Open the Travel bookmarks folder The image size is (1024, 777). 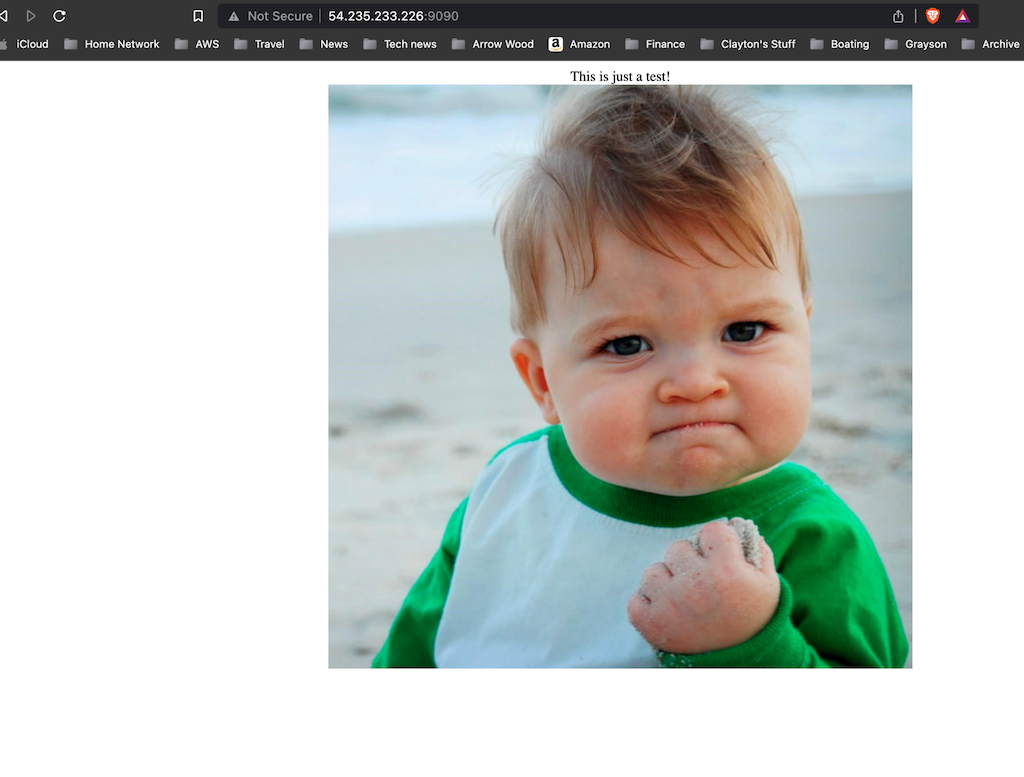259,44
